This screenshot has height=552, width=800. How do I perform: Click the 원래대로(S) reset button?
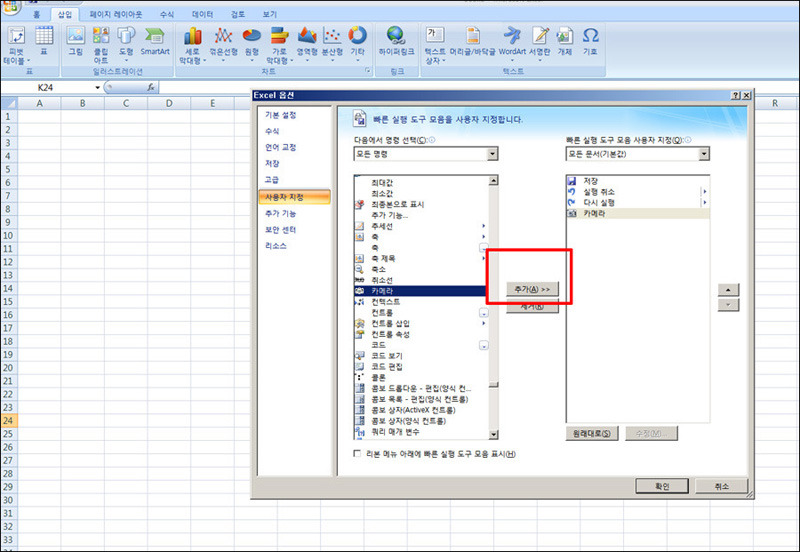[591, 433]
